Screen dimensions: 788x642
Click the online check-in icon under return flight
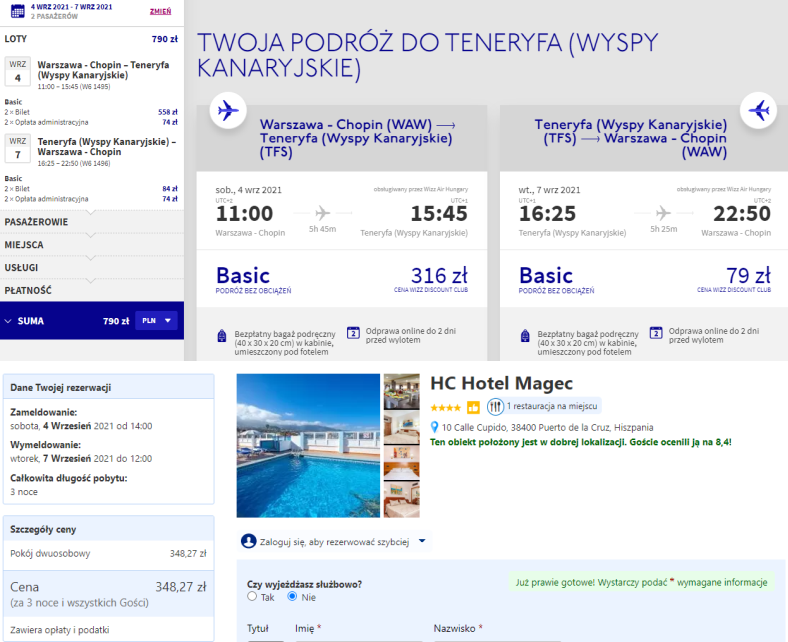coord(656,333)
